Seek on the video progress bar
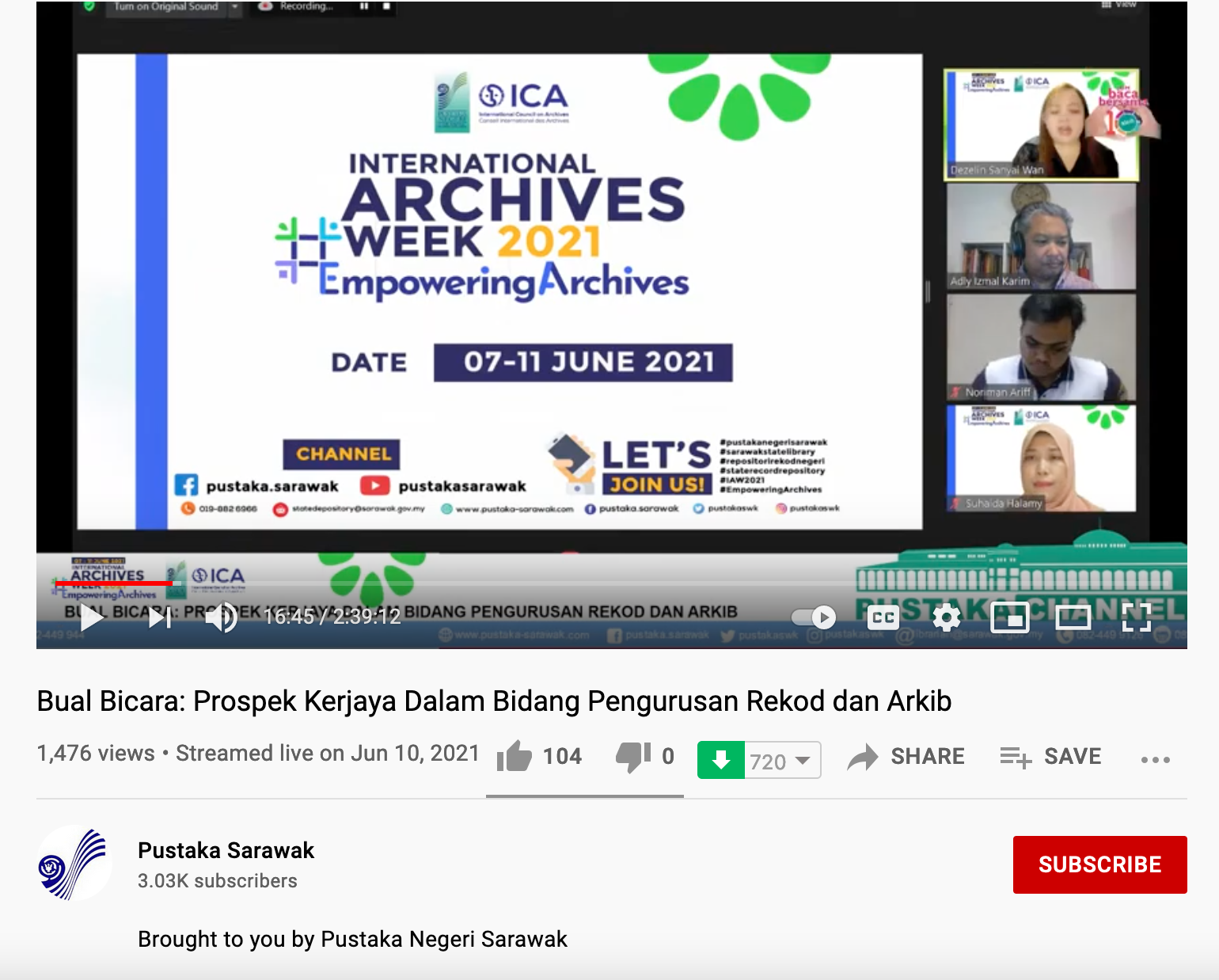Screen dimensions: 1219x980 click(611, 583)
